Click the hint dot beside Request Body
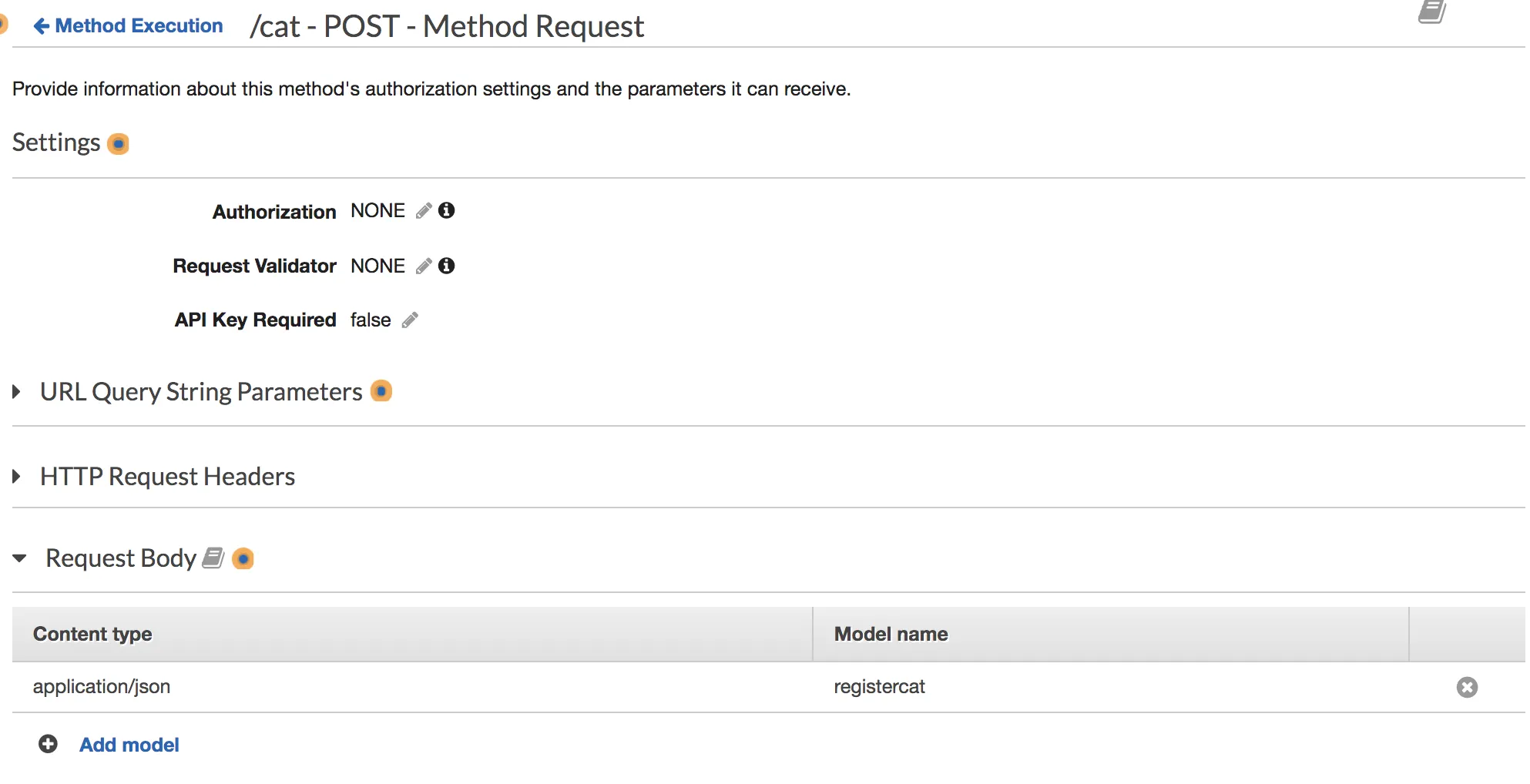Image resolution: width=1530 pixels, height=784 pixels. 243,558
